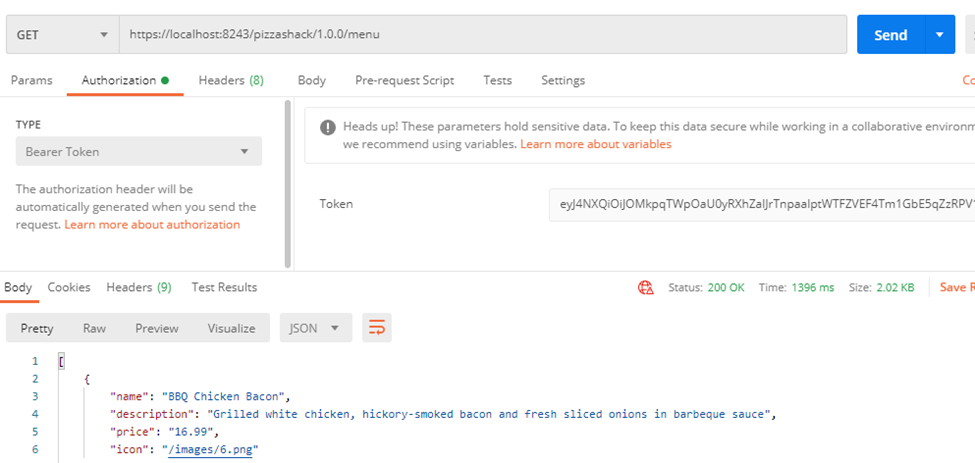This screenshot has height=463, width=975.
Task: Click the authorization panel vertical scrollbar
Action: click(x=287, y=183)
